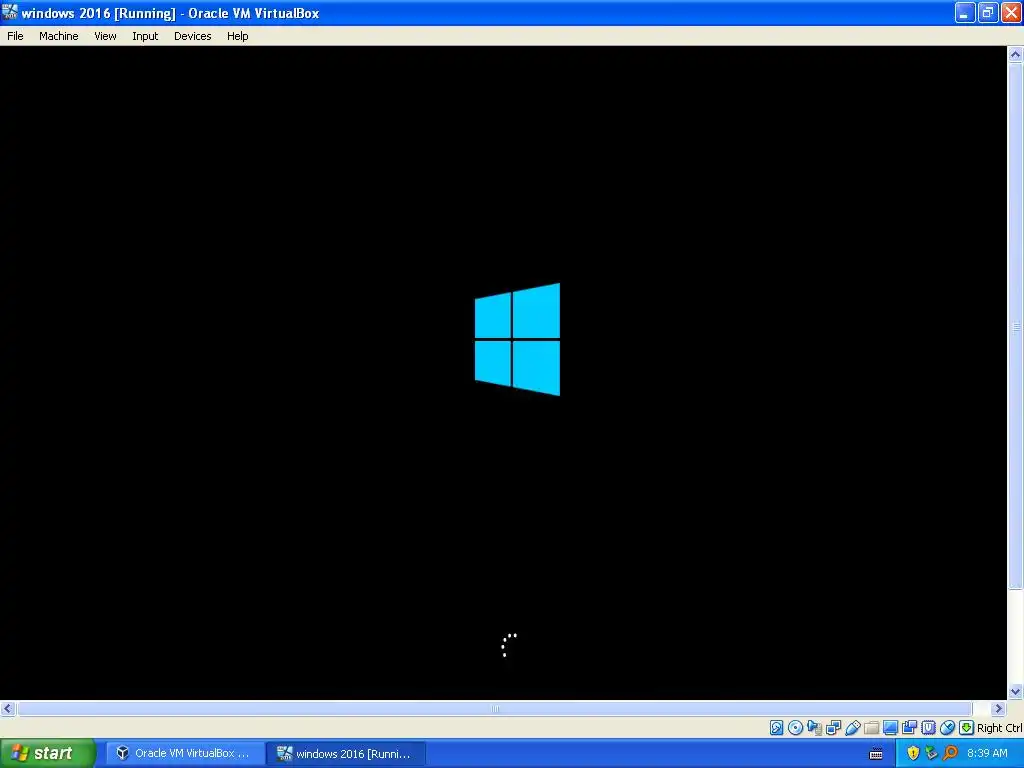Open the yellow security shield tray icon

click(x=913, y=753)
